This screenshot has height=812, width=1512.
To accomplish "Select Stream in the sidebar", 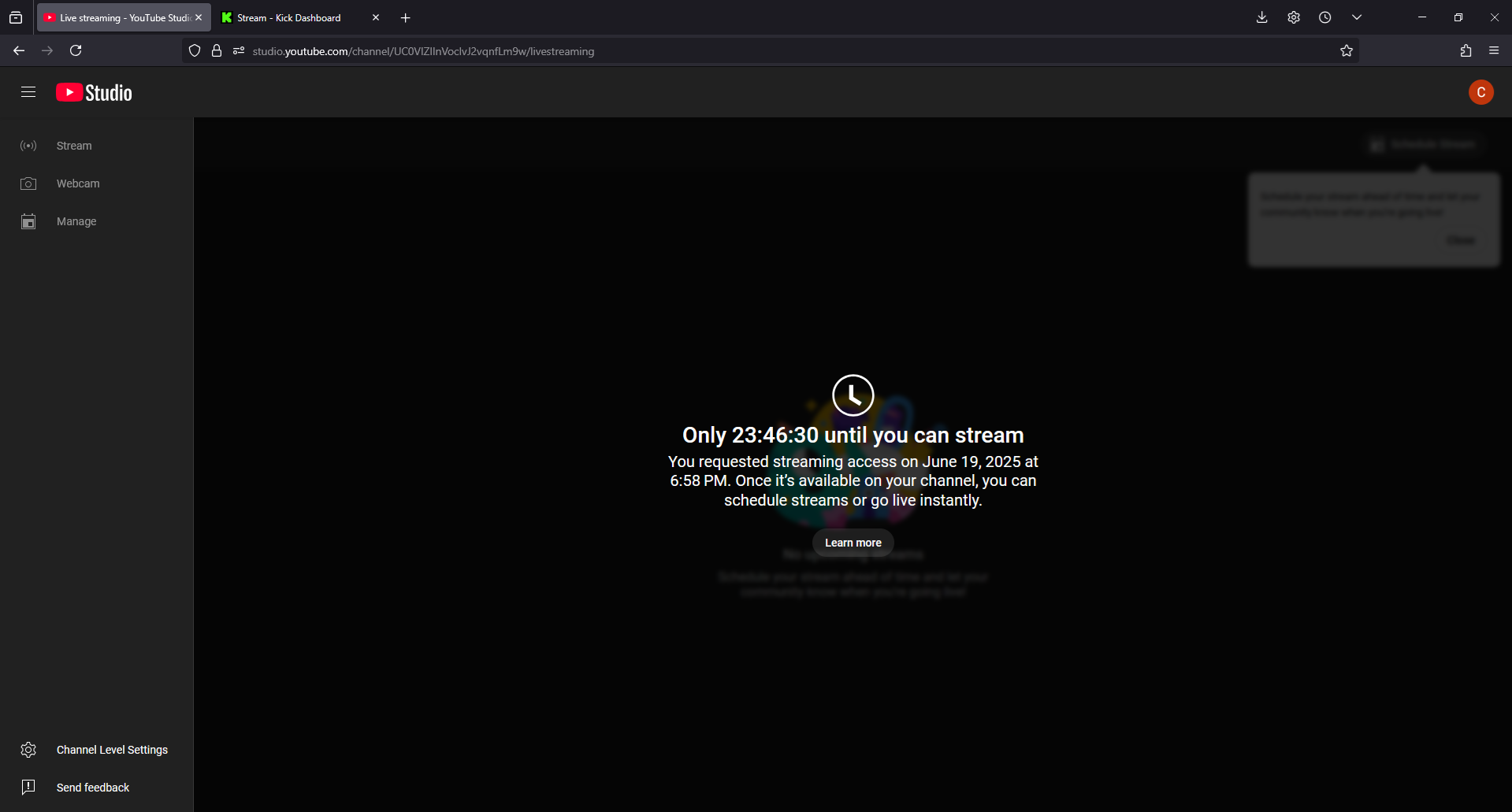I will click(x=96, y=146).
